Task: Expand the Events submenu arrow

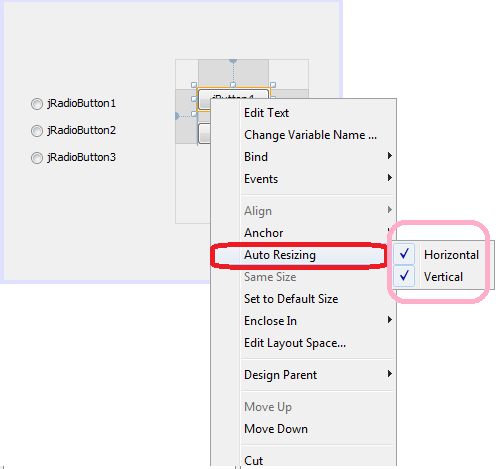Action: pos(389,178)
